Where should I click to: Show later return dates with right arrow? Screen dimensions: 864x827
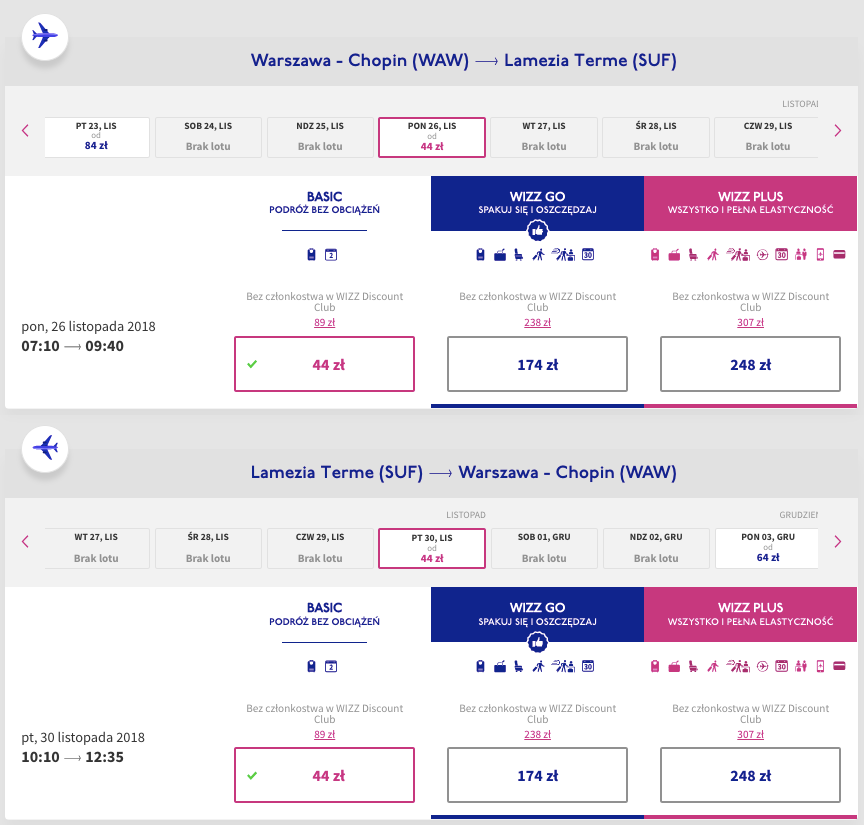838,541
